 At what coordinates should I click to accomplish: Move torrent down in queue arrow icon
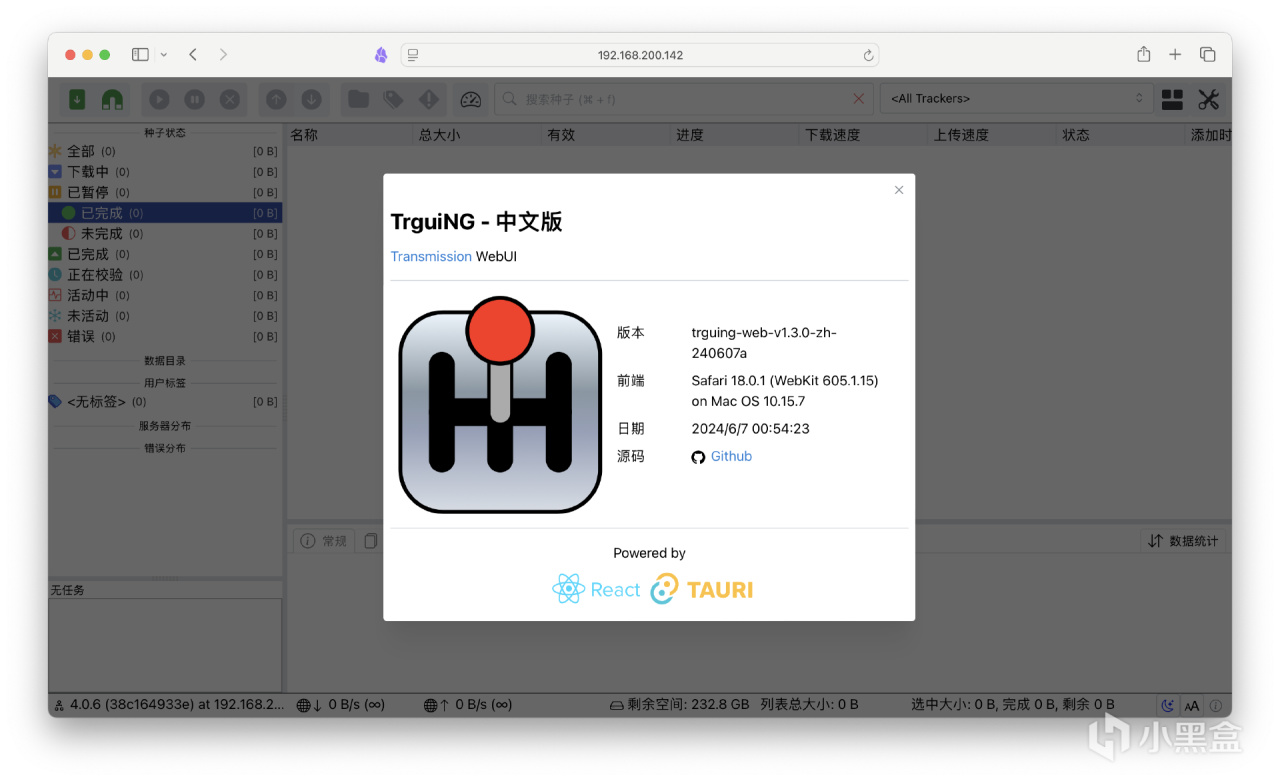click(311, 99)
